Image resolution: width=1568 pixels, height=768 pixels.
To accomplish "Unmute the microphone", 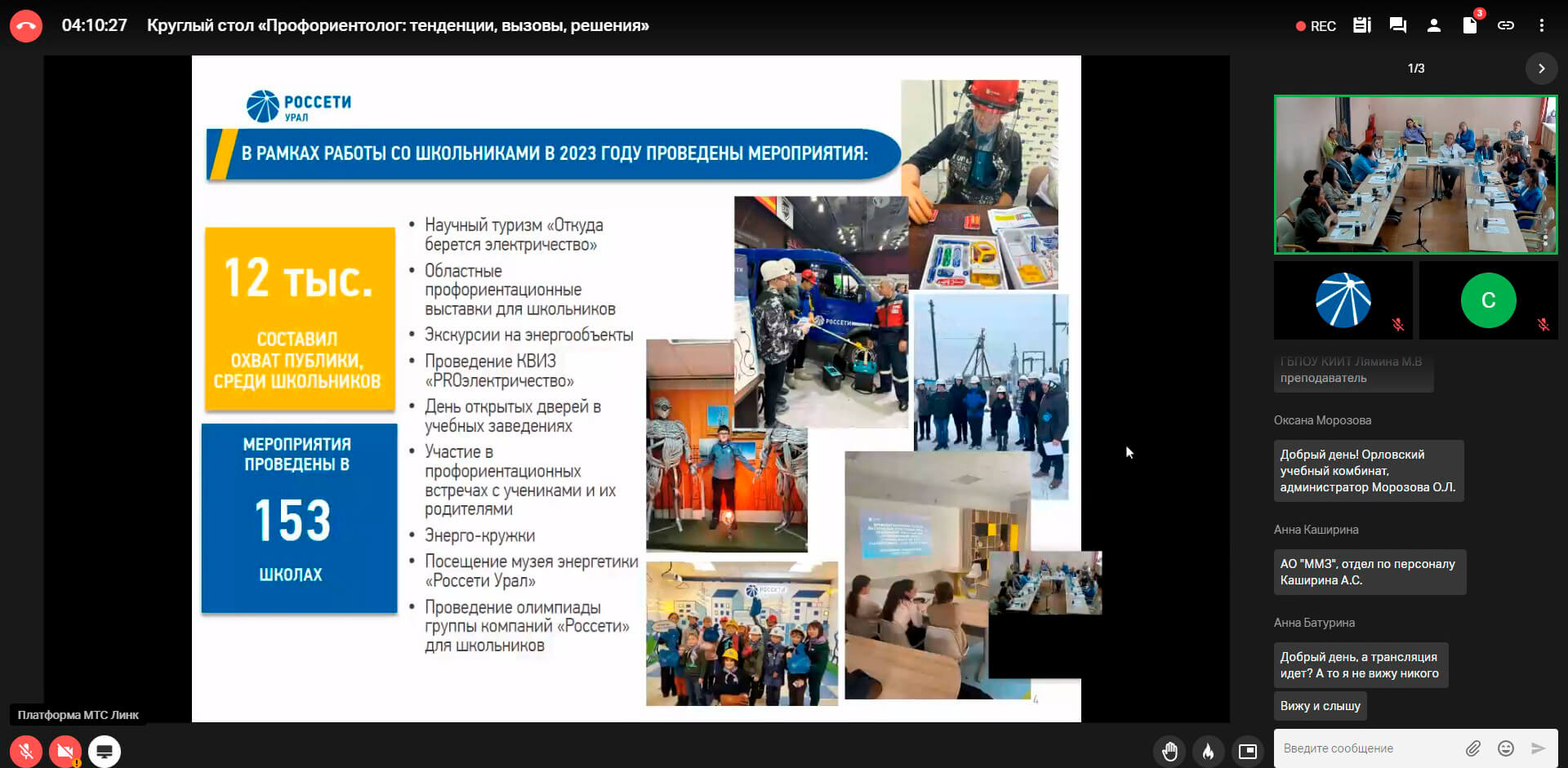I will [26, 751].
